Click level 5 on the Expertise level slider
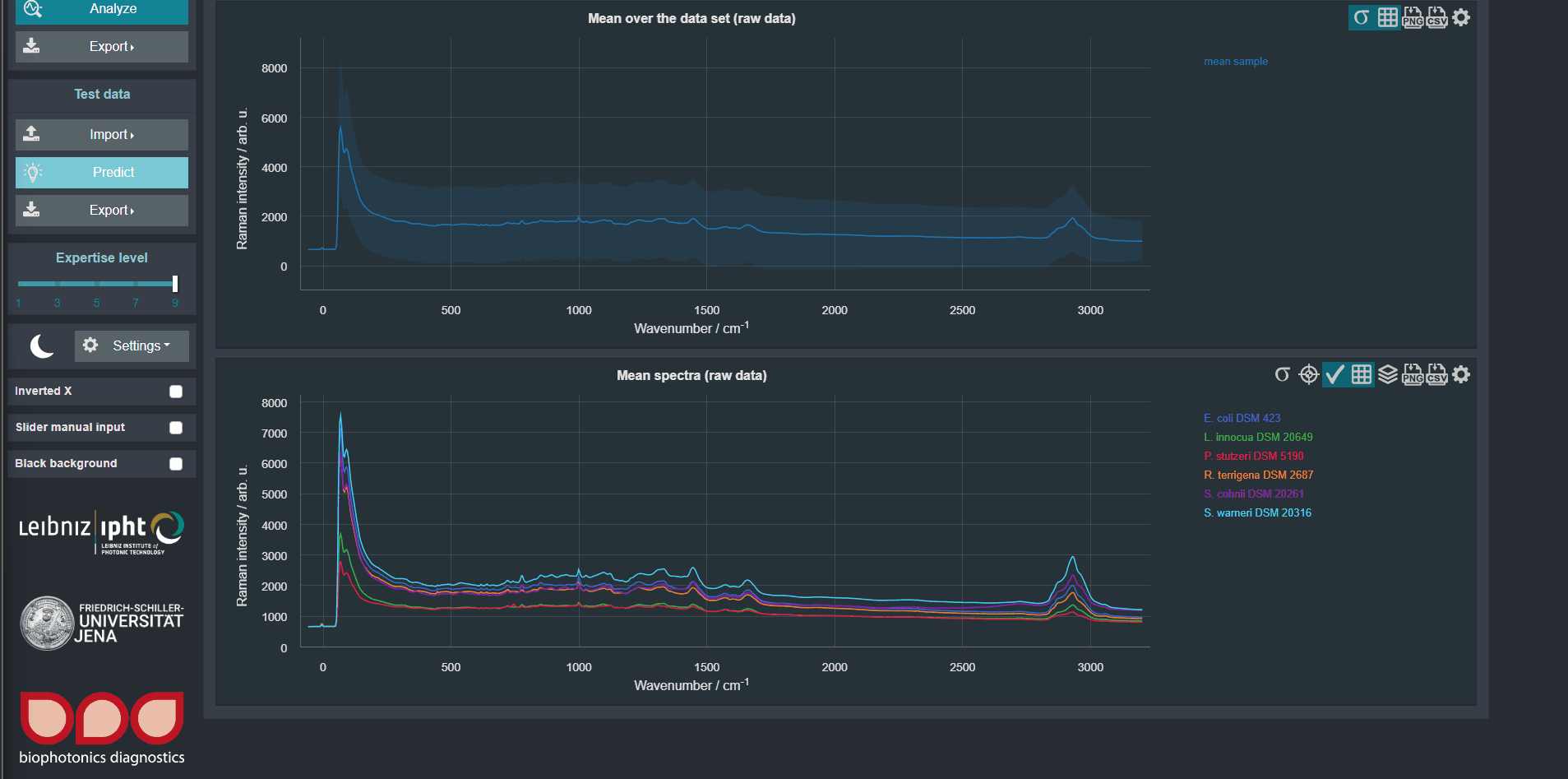1568x779 pixels. tap(96, 284)
